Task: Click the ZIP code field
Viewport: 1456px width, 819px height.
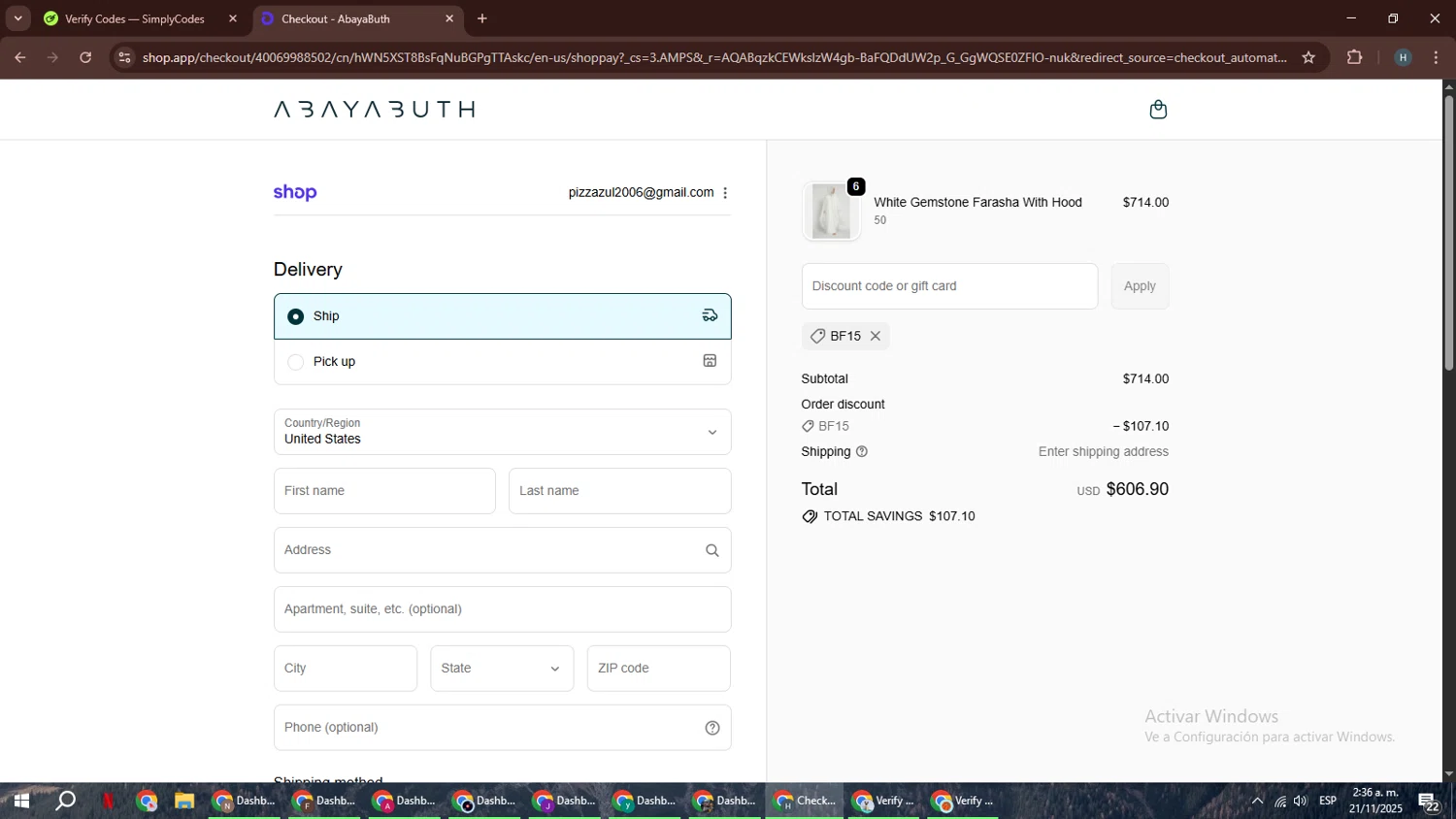Action: click(x=658, y=669)
